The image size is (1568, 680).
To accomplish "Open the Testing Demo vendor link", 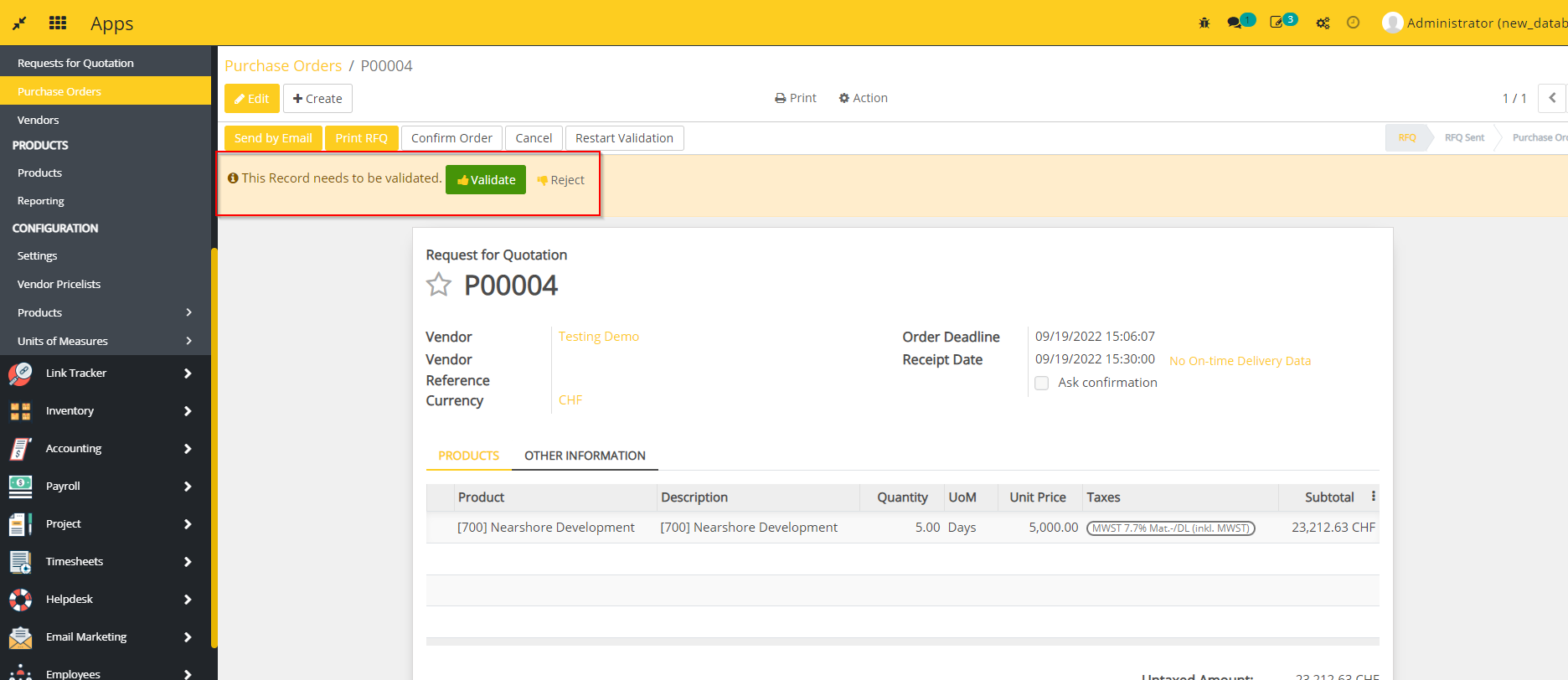I will [x=598, y=337].
